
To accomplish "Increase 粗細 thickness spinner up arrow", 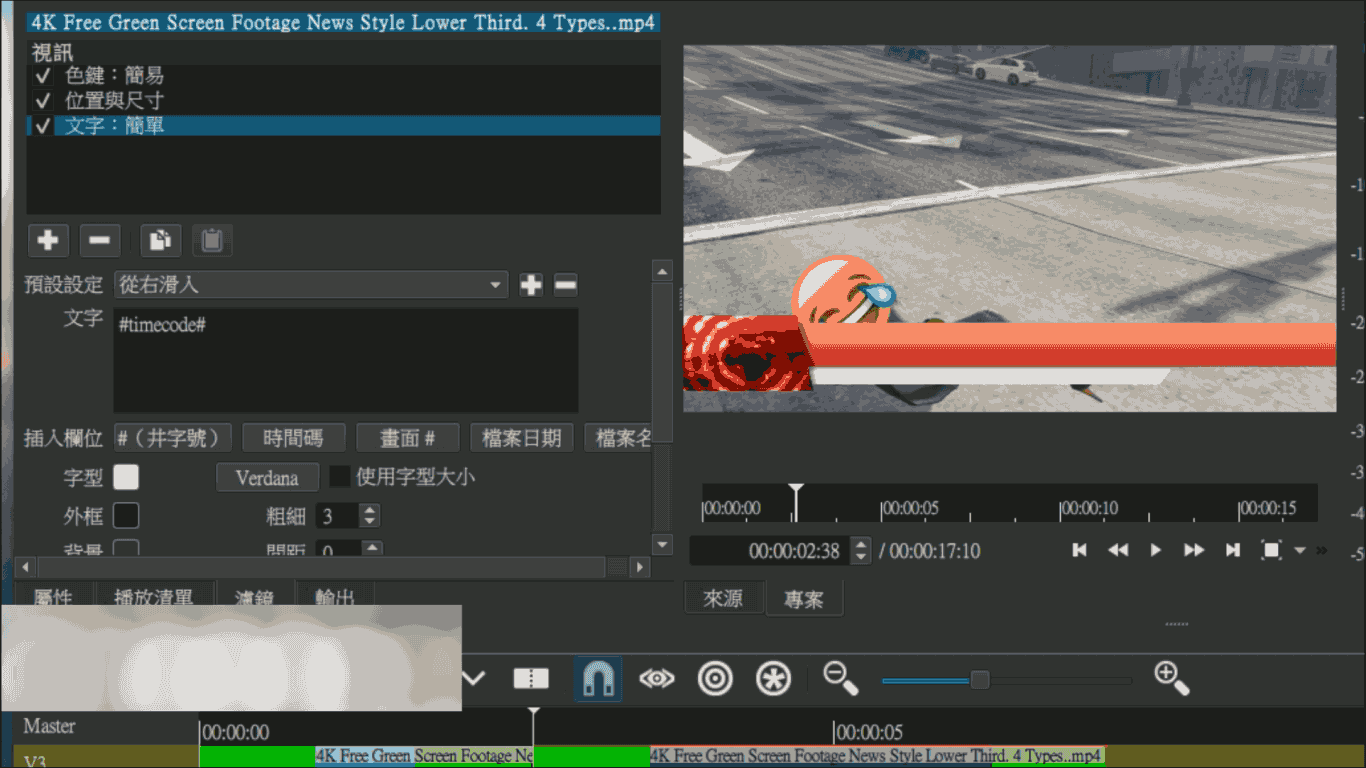I will click(370, 510).
